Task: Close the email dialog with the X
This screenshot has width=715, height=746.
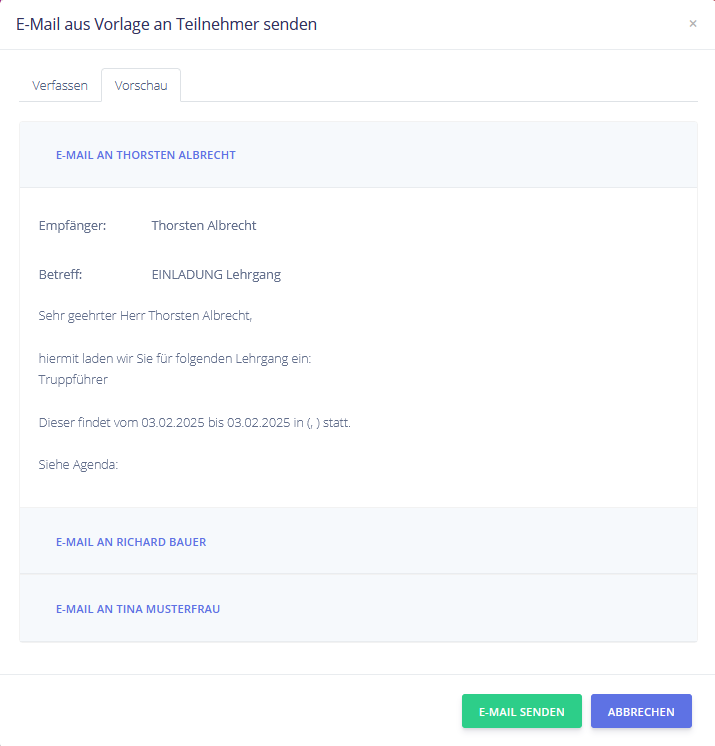Action: pyautogui.click(x=693, y=24)
